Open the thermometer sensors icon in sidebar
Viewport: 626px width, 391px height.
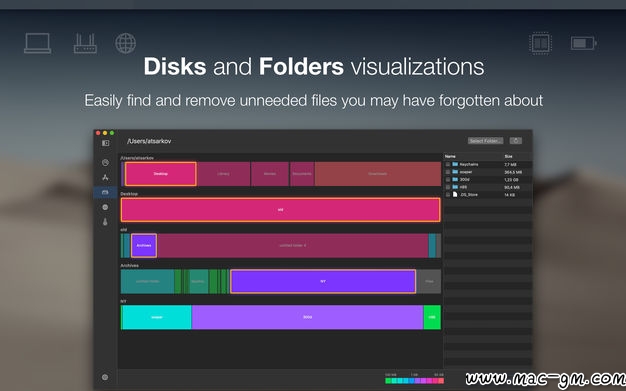coord(105,222)
